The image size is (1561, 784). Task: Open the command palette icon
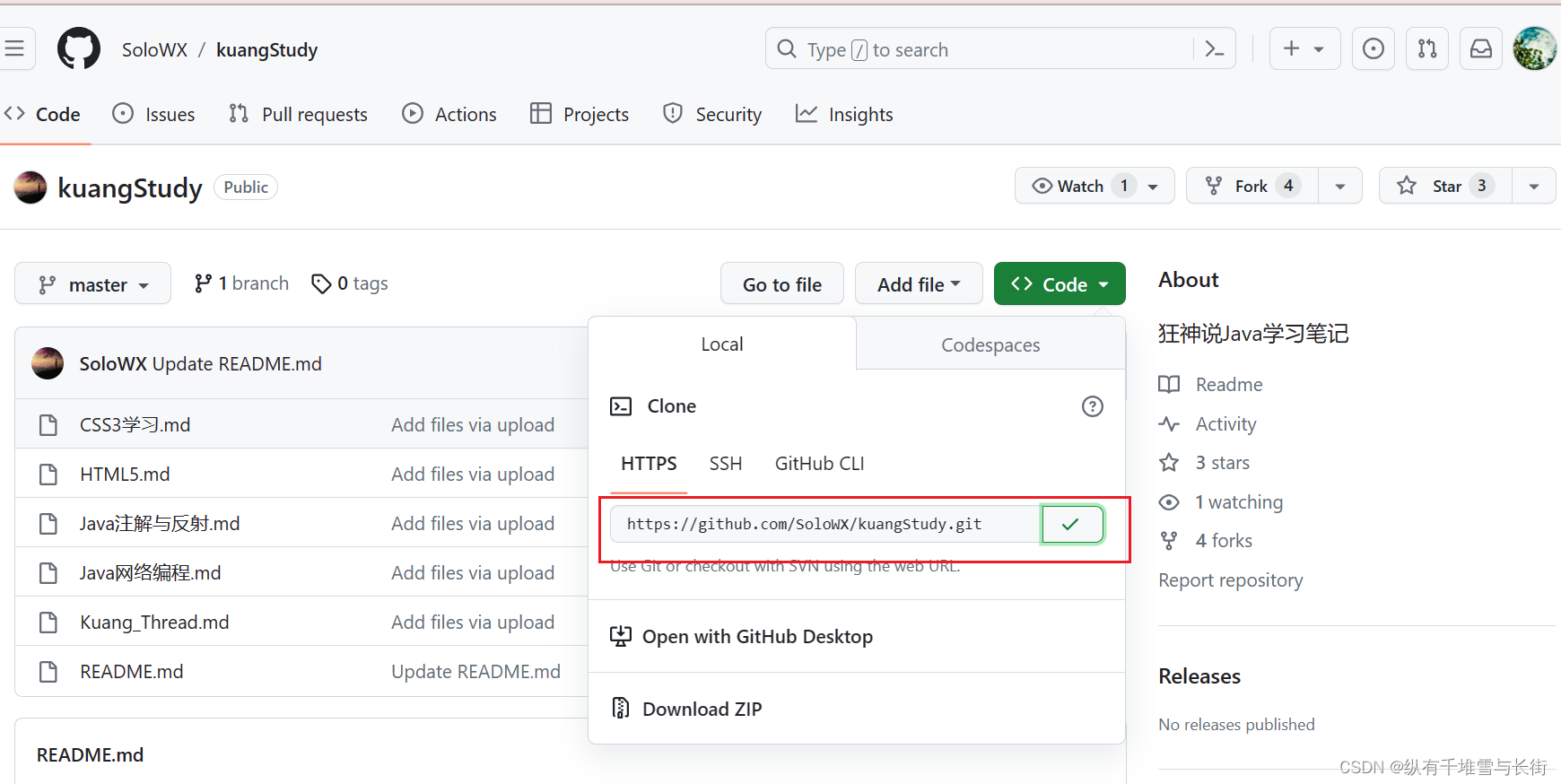(1215, 49)
